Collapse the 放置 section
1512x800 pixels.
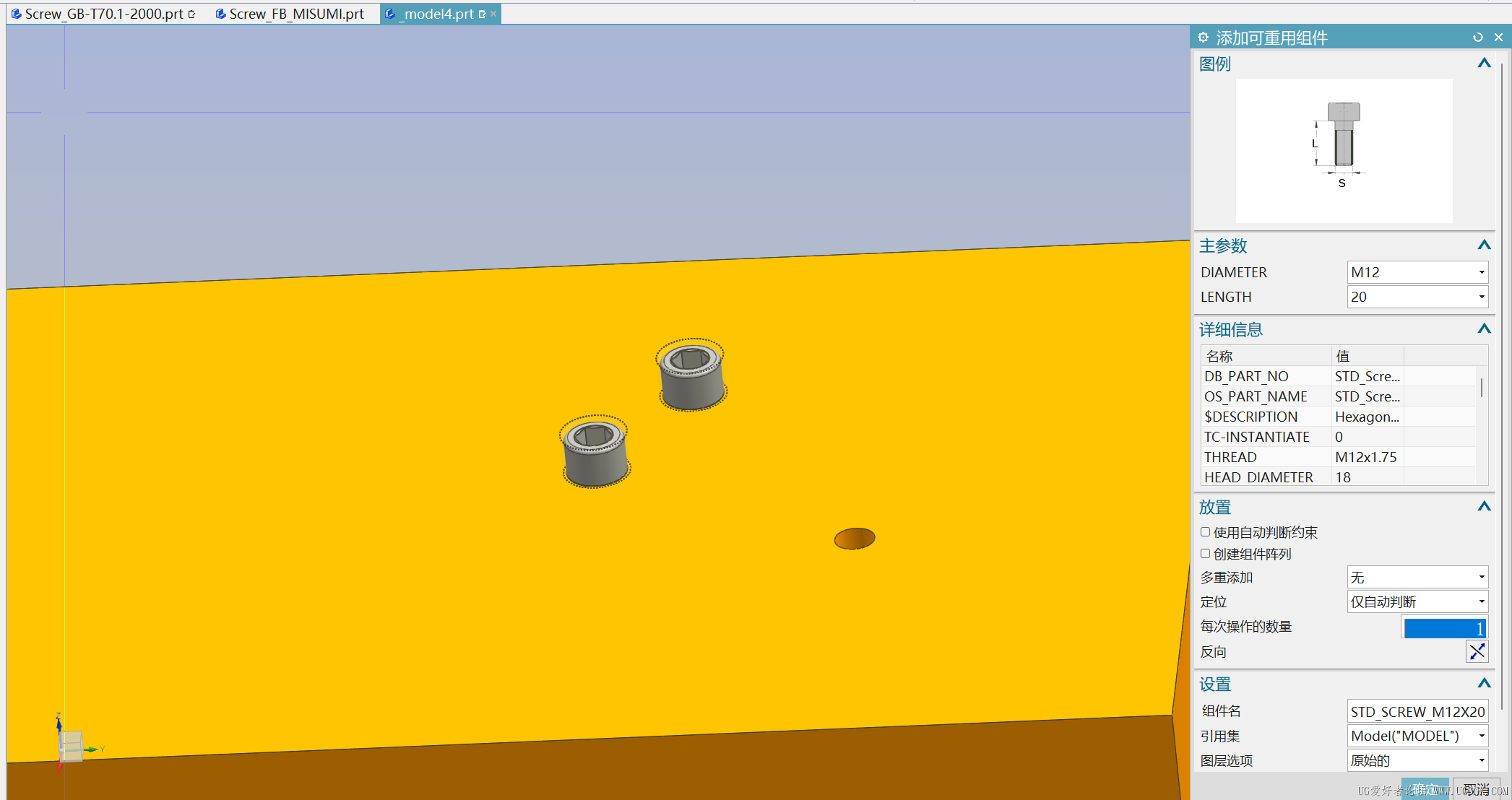tap(1484, 506)
